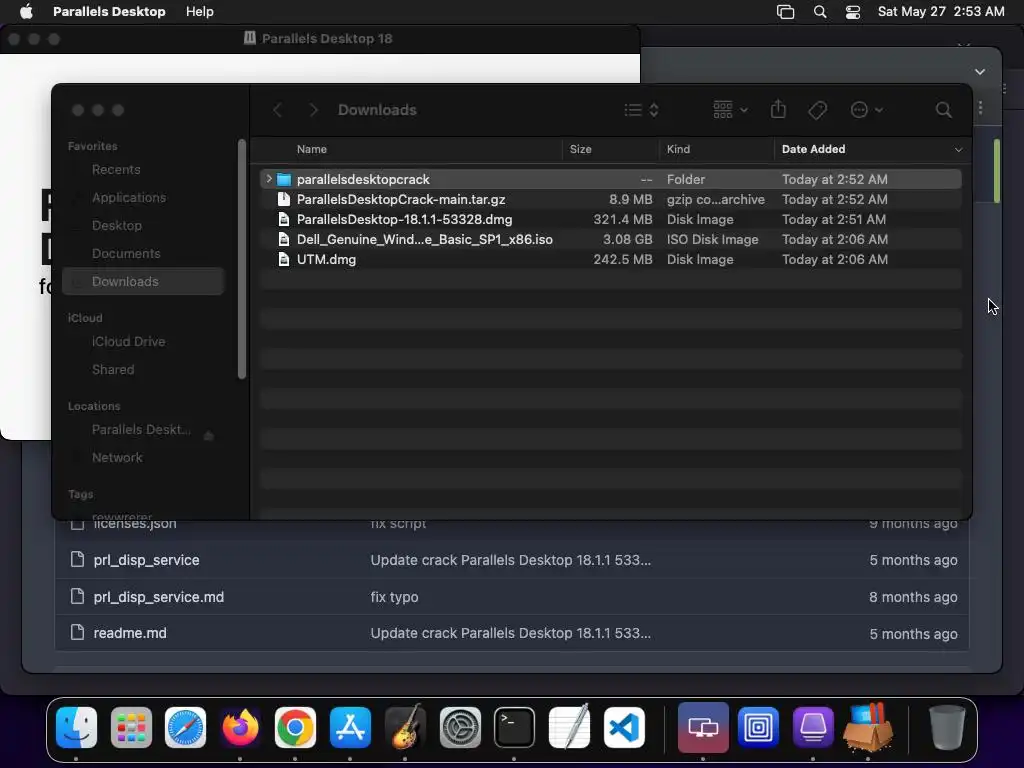The image size is (1024, 768).
Task: Launch Visual Studio Code from the dock
Action: [x=624, y=728]
